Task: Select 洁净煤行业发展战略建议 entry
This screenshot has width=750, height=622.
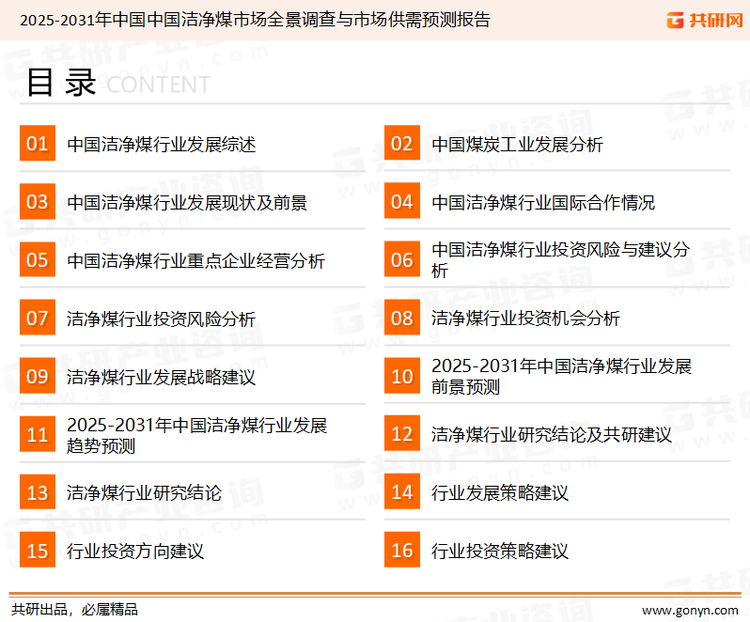Action: point(161,377)
